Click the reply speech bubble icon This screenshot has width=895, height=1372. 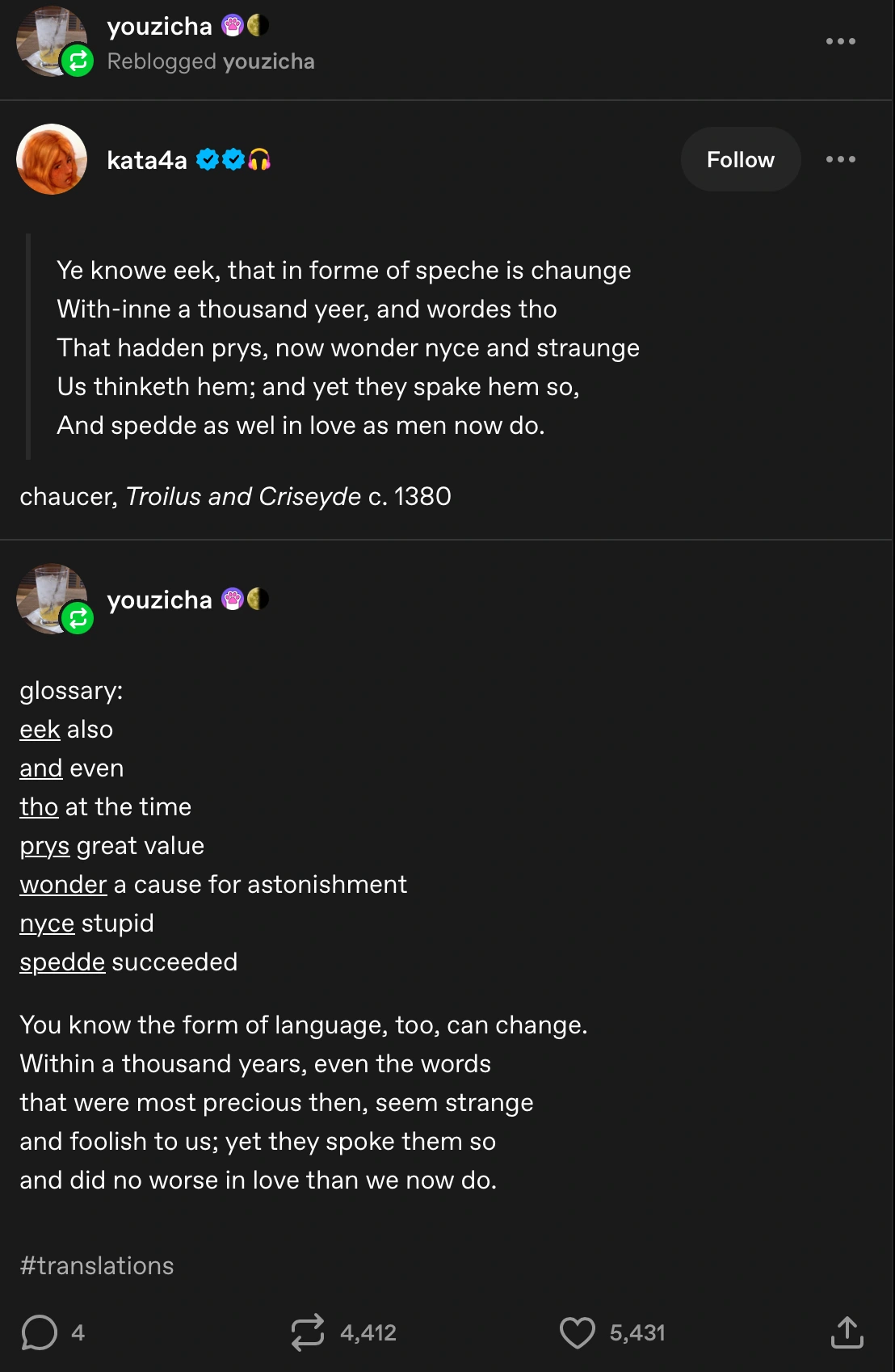[x=39, y=1332]
